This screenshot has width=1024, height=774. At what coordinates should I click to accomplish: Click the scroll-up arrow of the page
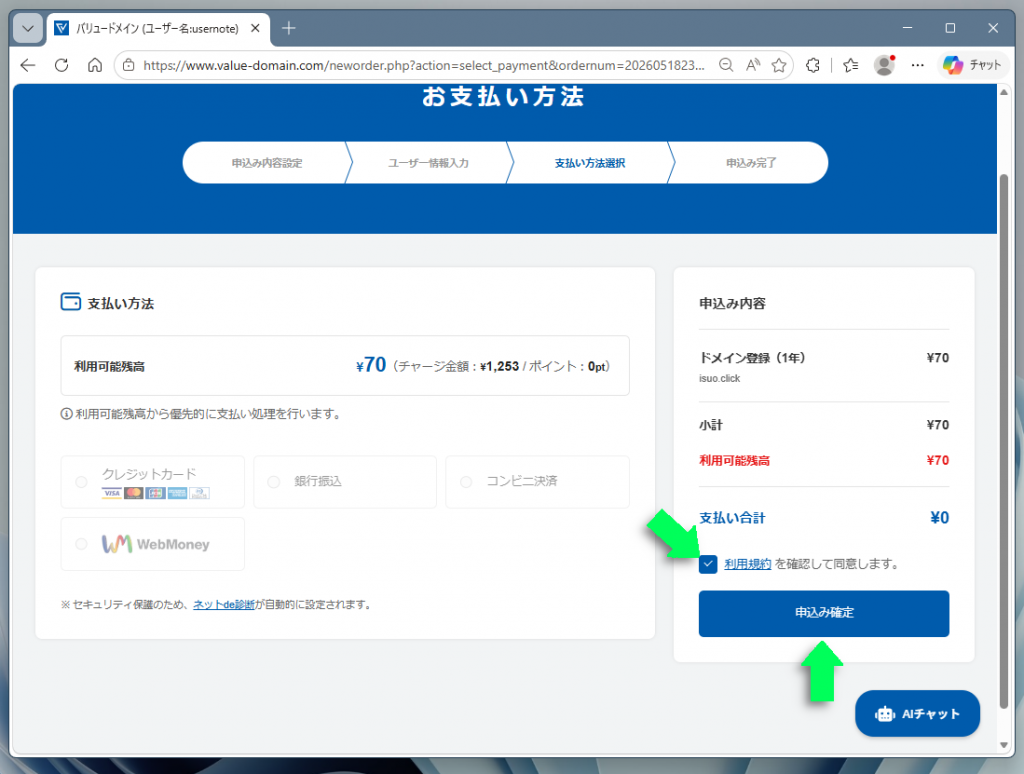click(1004, 92)
